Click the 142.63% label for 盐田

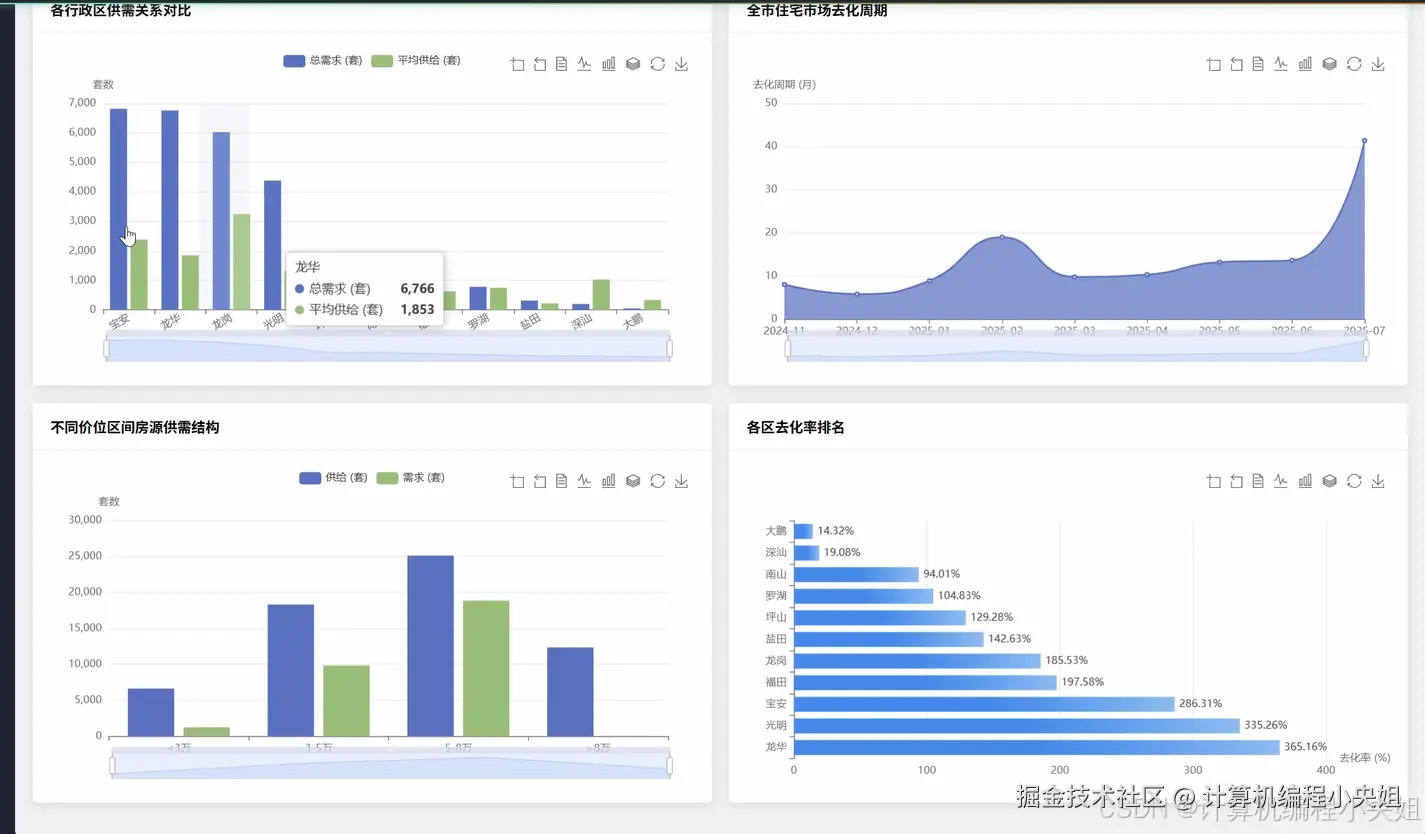coord(1010,638)
